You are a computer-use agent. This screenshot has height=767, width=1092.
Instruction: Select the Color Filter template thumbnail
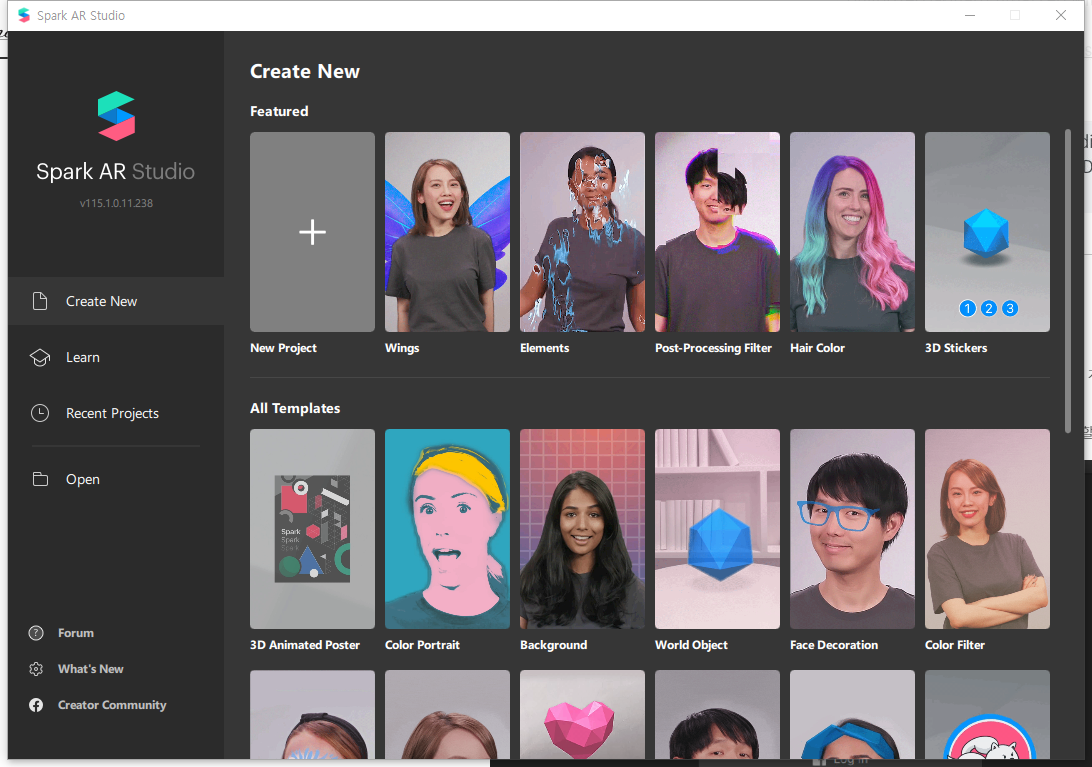(987, 529)
